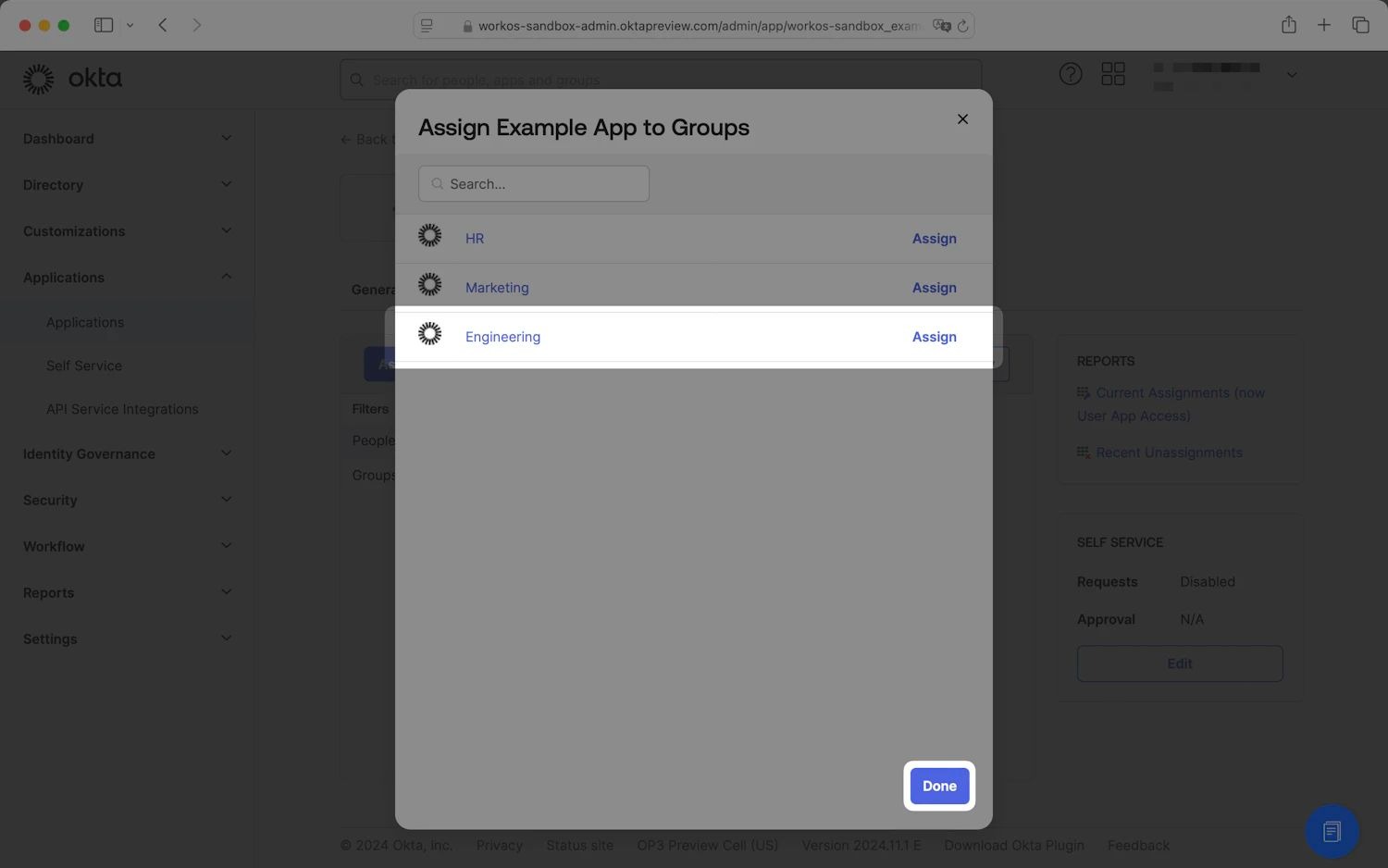
Task: Click the search magnifier icon in dialog
Action: point(437,183)
